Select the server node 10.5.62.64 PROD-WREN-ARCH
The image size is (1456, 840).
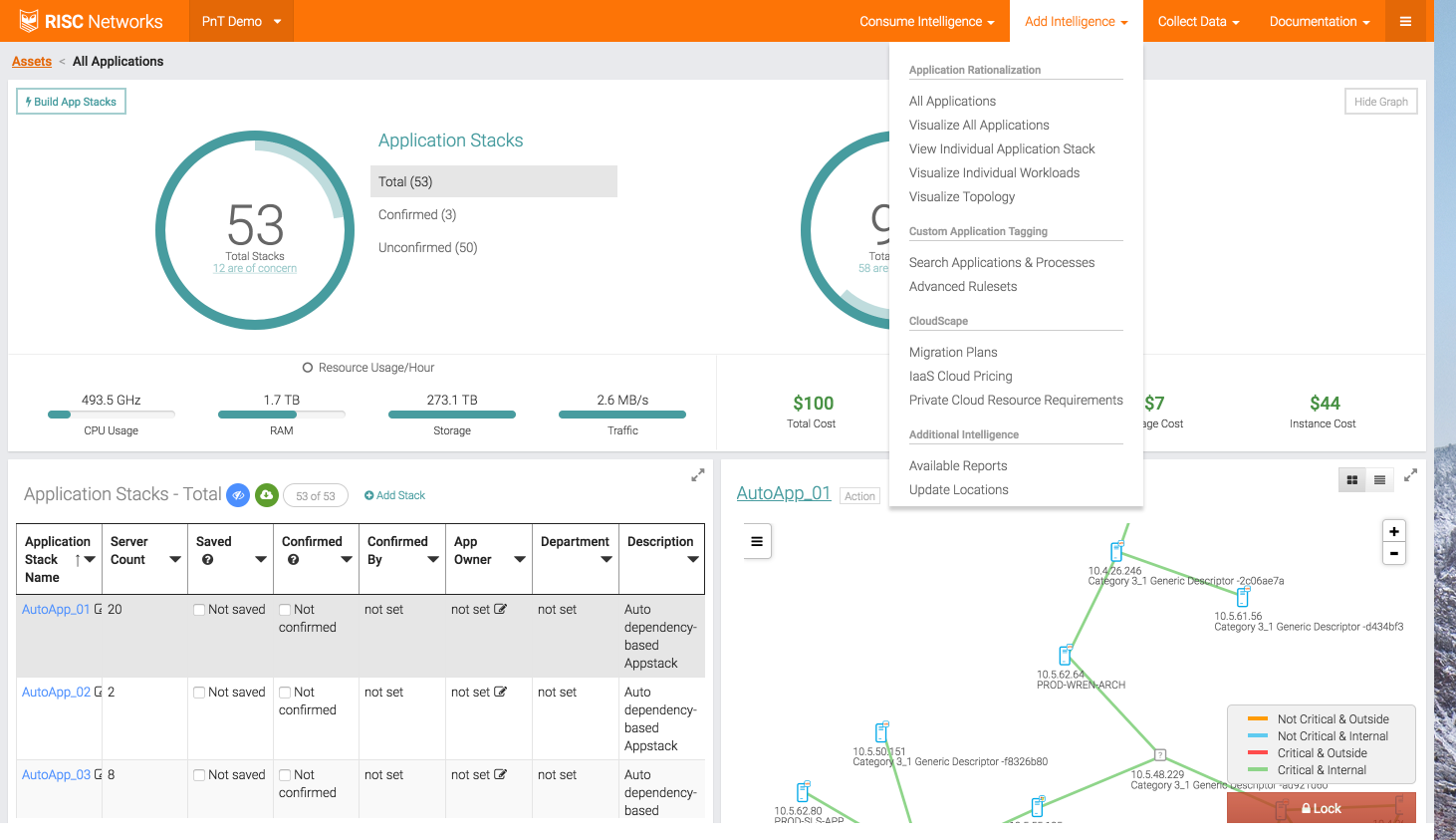(1066, 655)
